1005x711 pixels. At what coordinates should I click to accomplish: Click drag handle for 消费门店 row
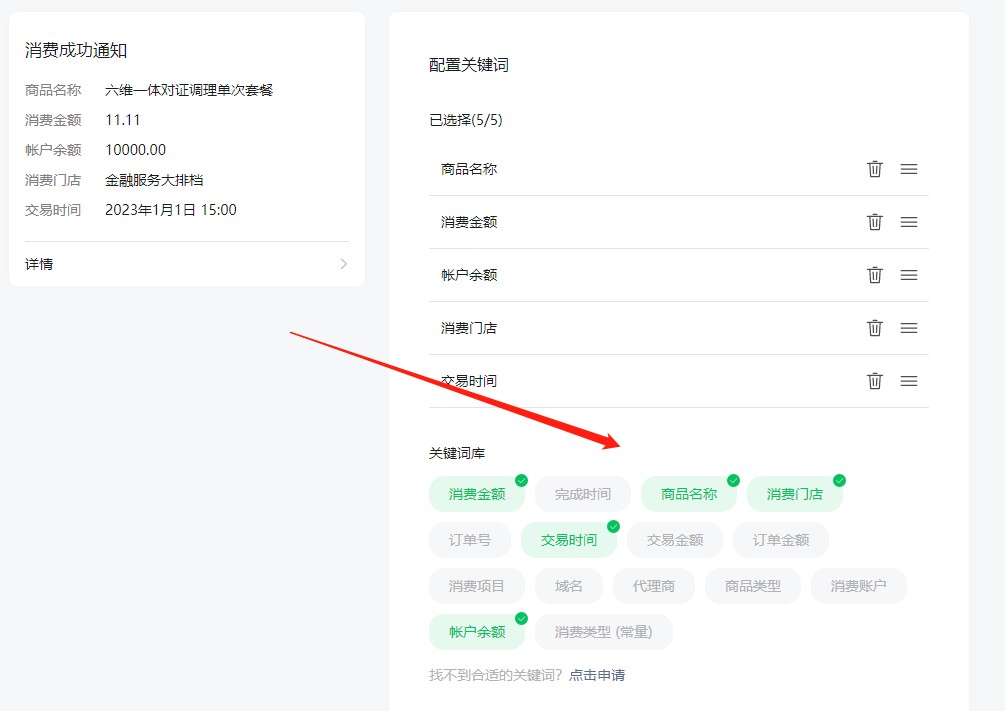(909, 328)
